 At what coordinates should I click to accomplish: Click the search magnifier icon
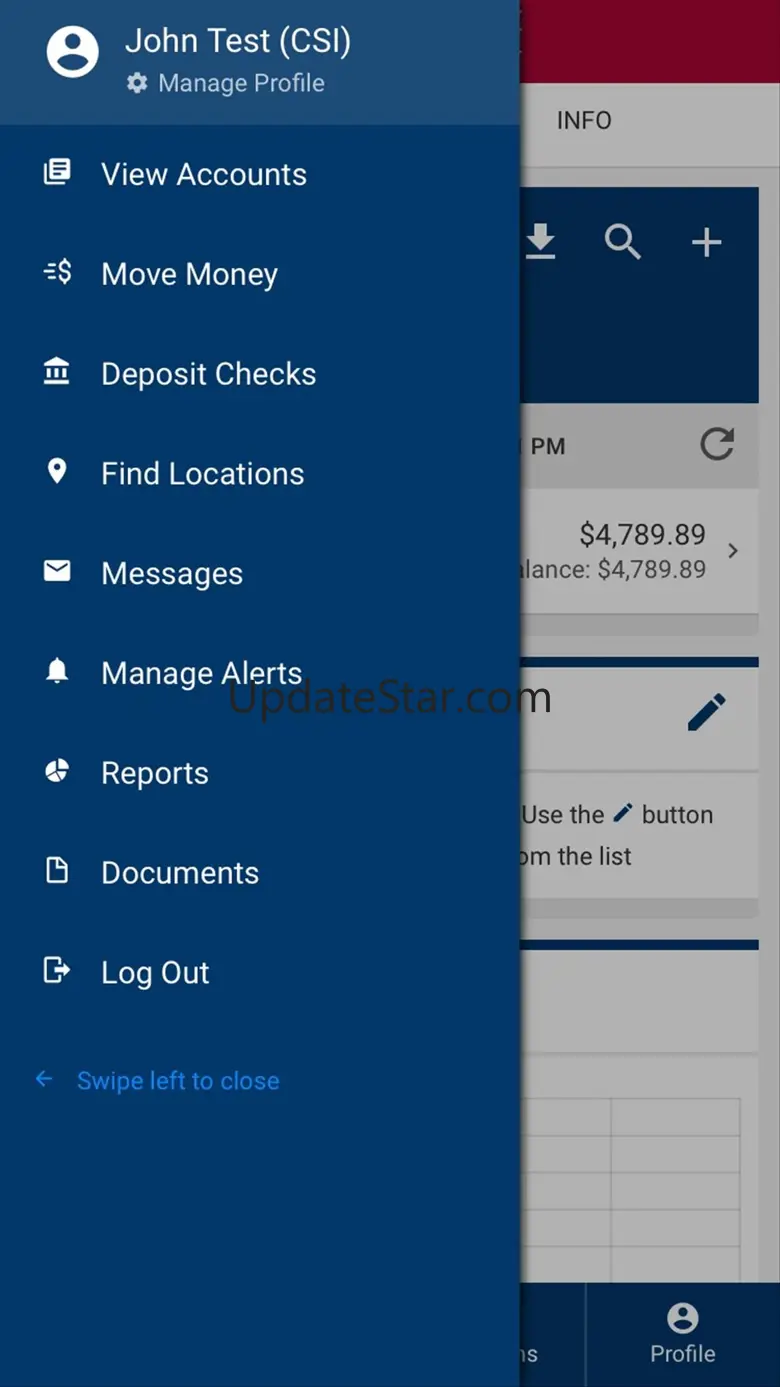[x=623, y=242]
